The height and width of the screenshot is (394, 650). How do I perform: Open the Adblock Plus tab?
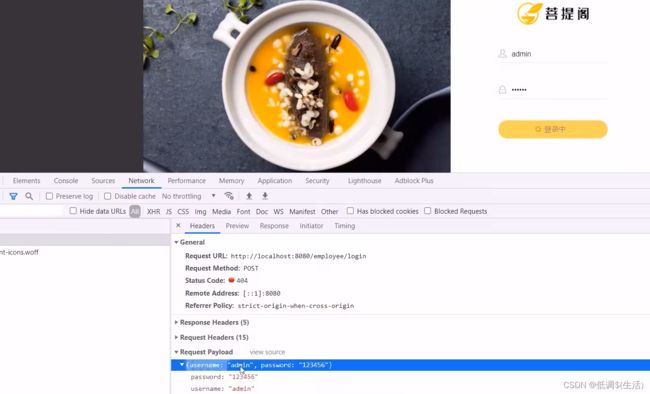414,181
